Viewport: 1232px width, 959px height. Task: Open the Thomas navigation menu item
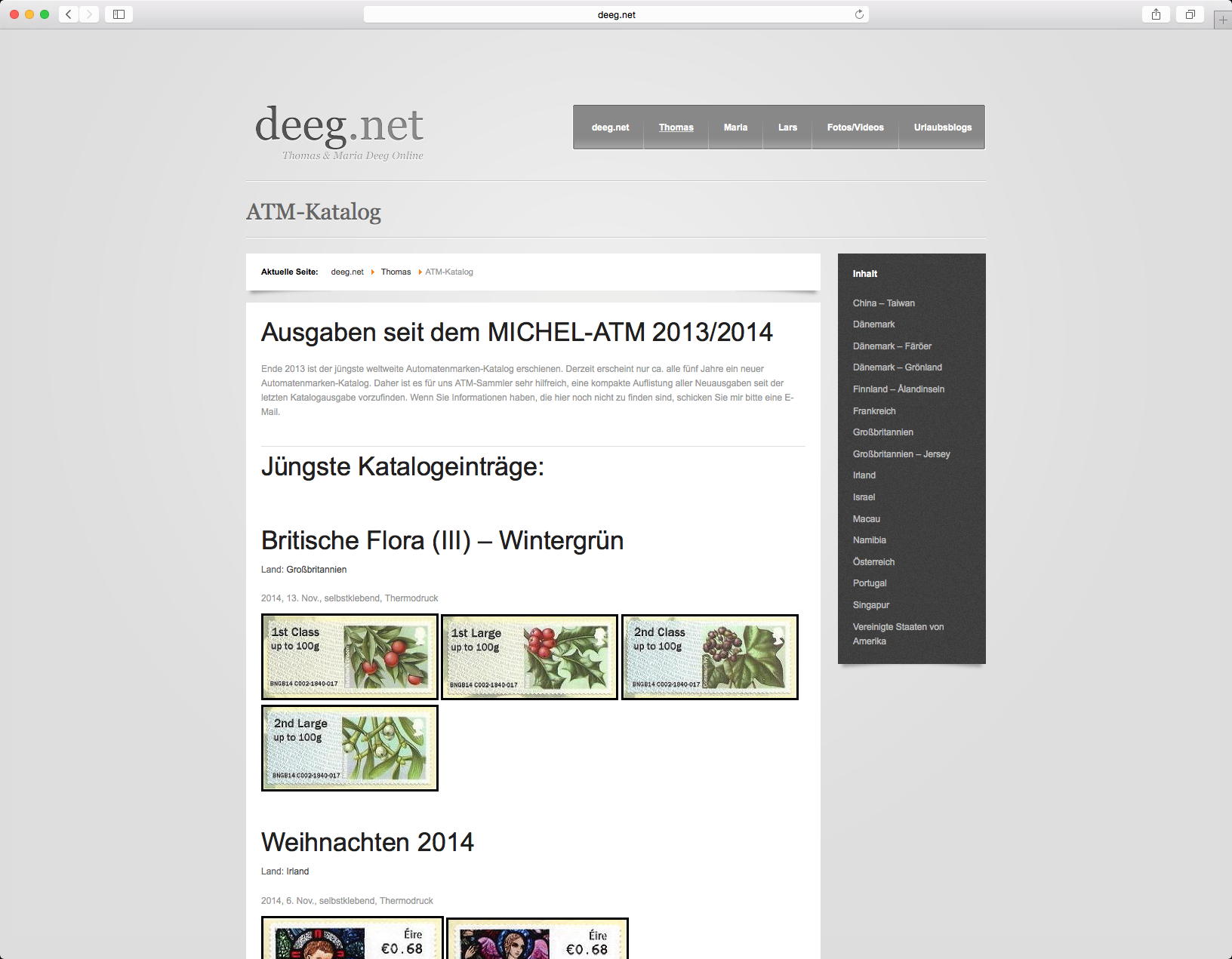[x=676, y=128]
